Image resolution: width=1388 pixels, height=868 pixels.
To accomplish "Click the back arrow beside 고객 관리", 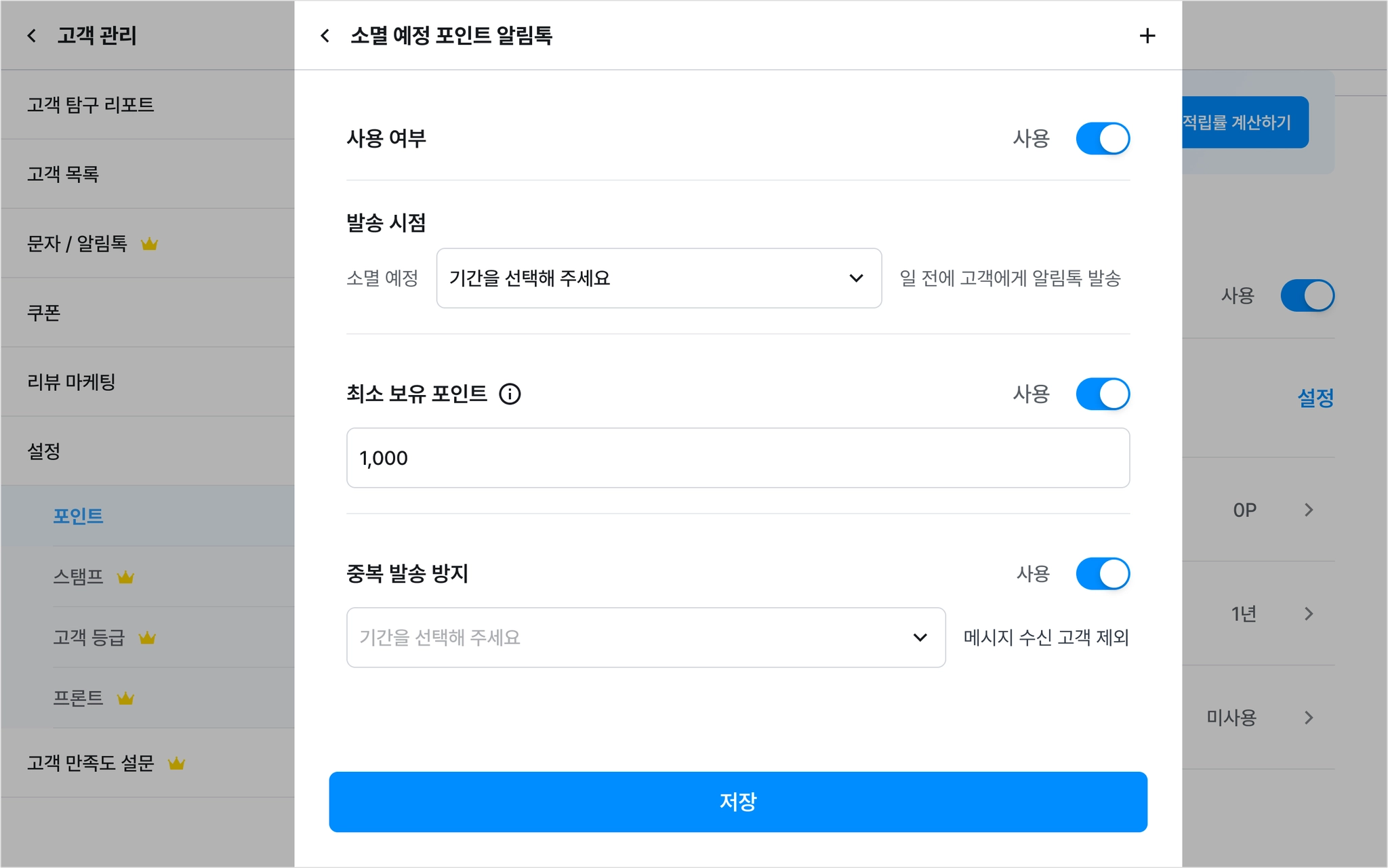I will 32,36.
